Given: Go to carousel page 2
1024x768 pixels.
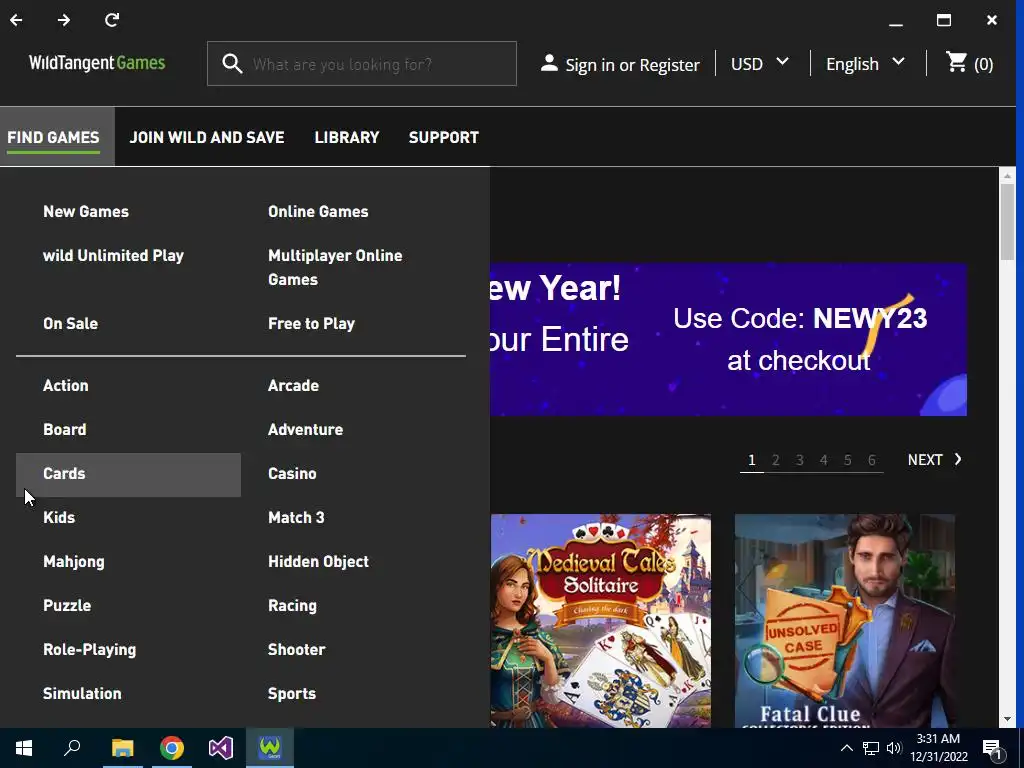Looking at the screenshot, I should 776,460.
